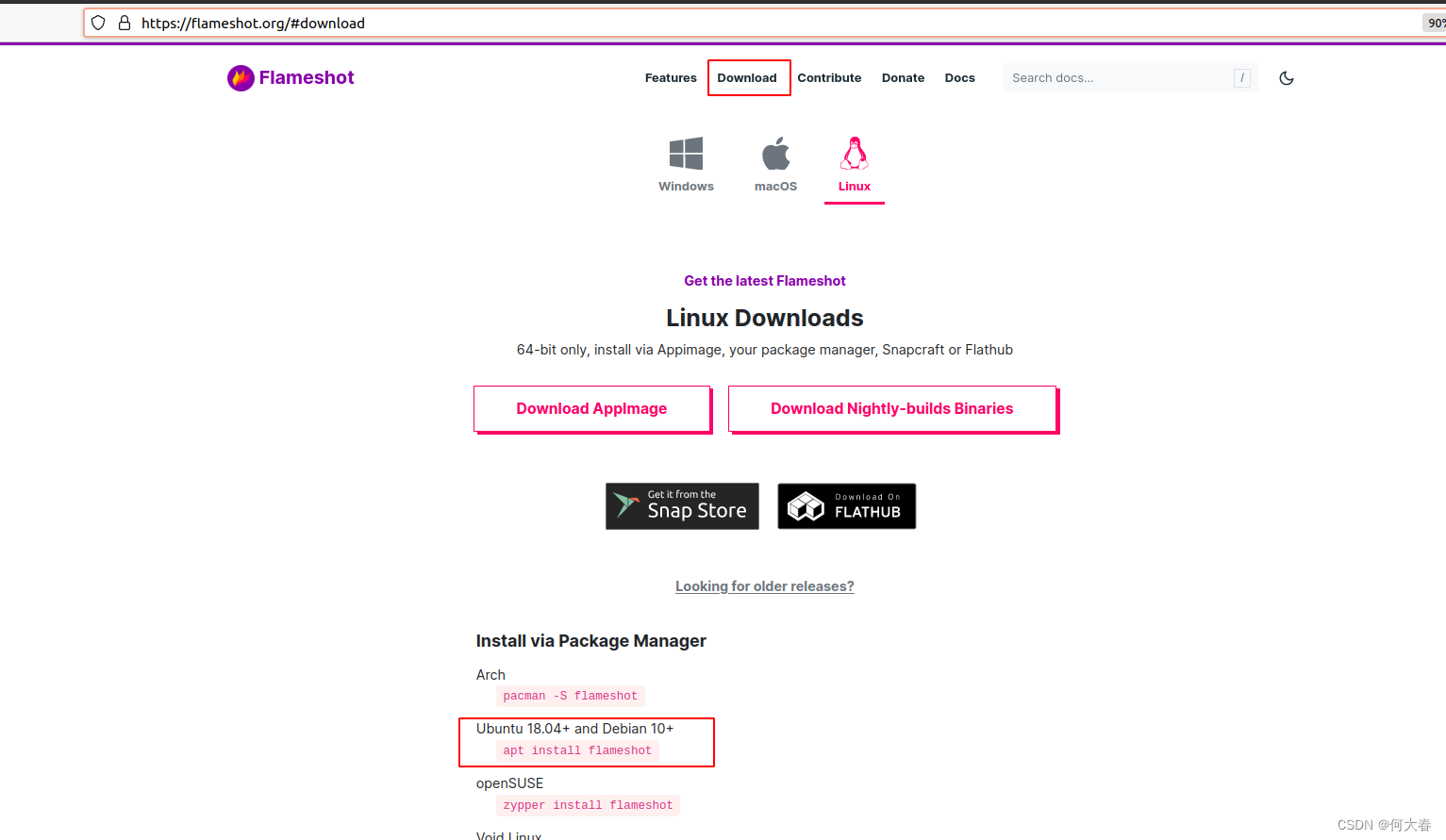
Task: Click Get the latest Flameshot text
Action: pyautogui.click(x=765, y=281)
